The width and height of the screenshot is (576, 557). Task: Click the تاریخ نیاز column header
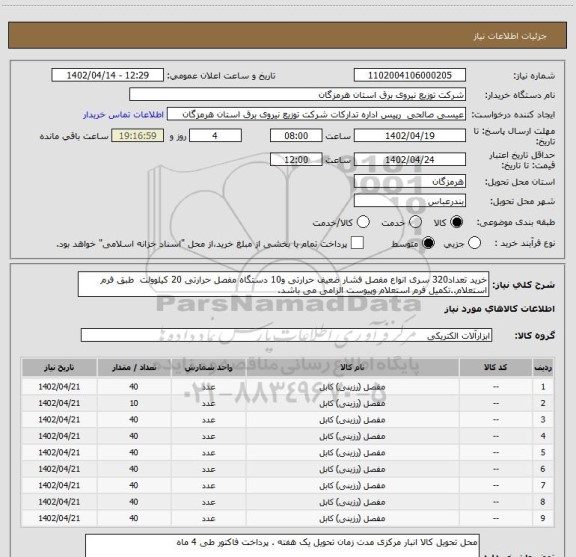(59, 367)
